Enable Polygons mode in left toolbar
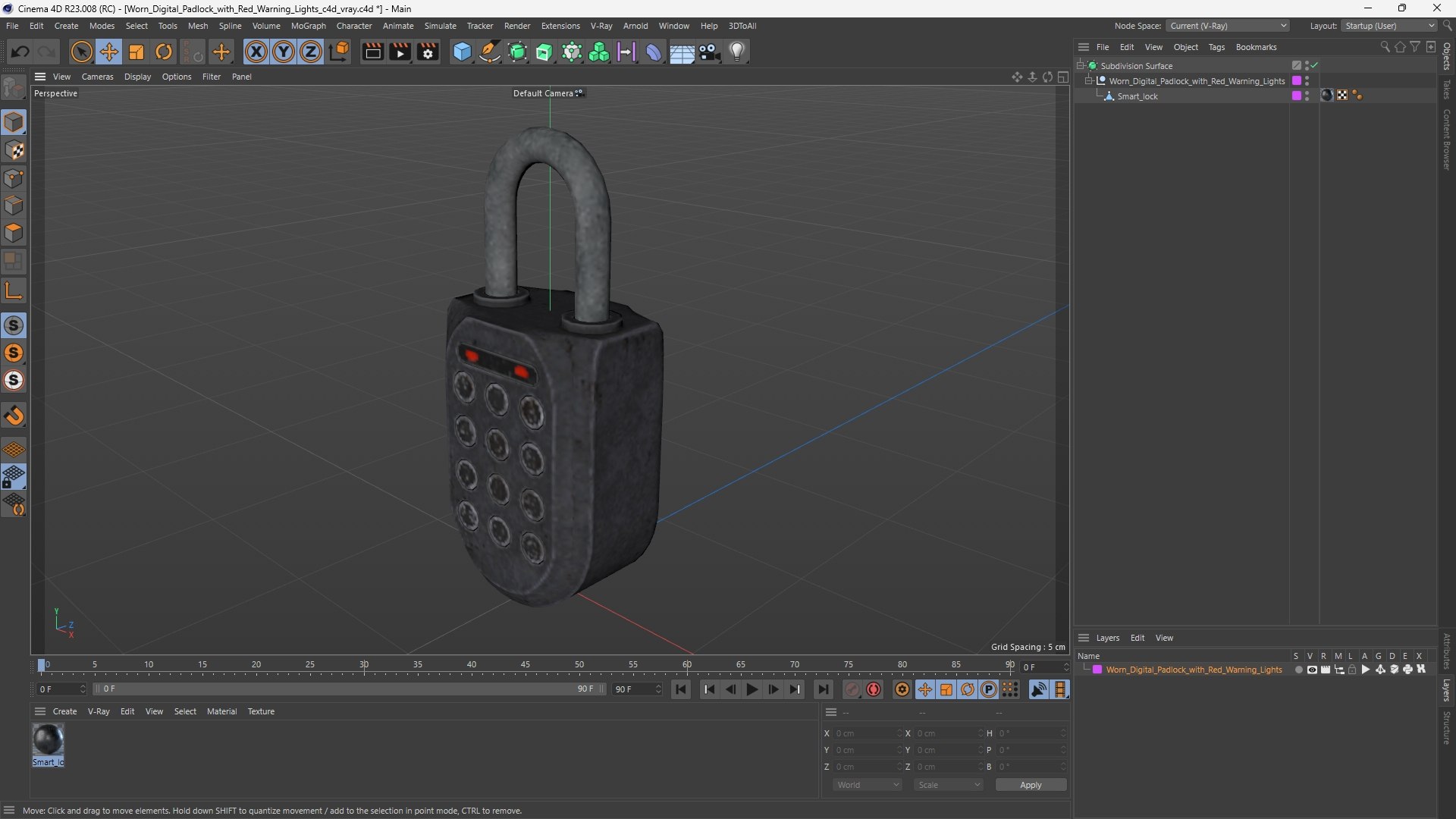 pyautogui.click(x=14, y=233)
